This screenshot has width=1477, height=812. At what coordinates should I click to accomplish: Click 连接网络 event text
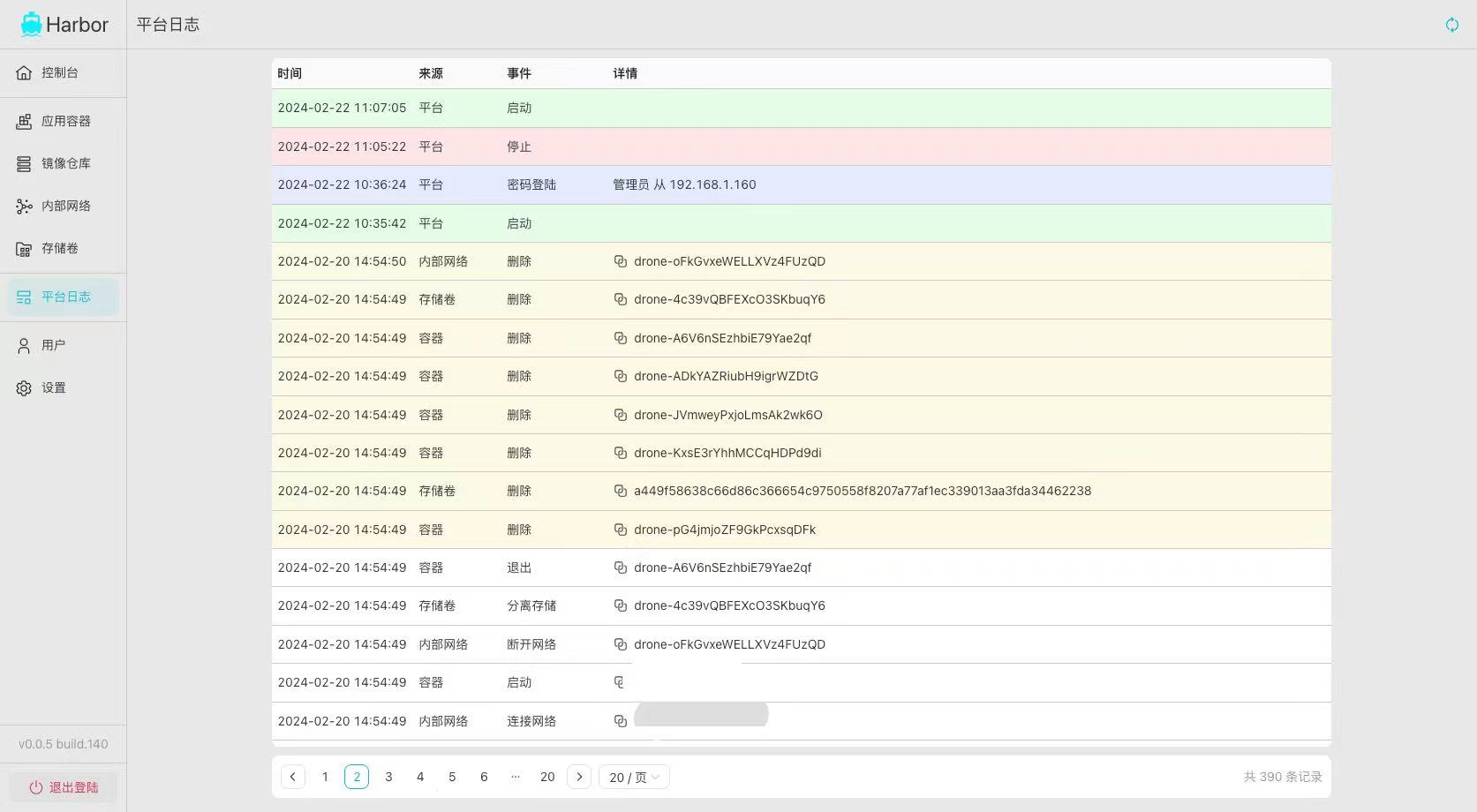point(531,721)
